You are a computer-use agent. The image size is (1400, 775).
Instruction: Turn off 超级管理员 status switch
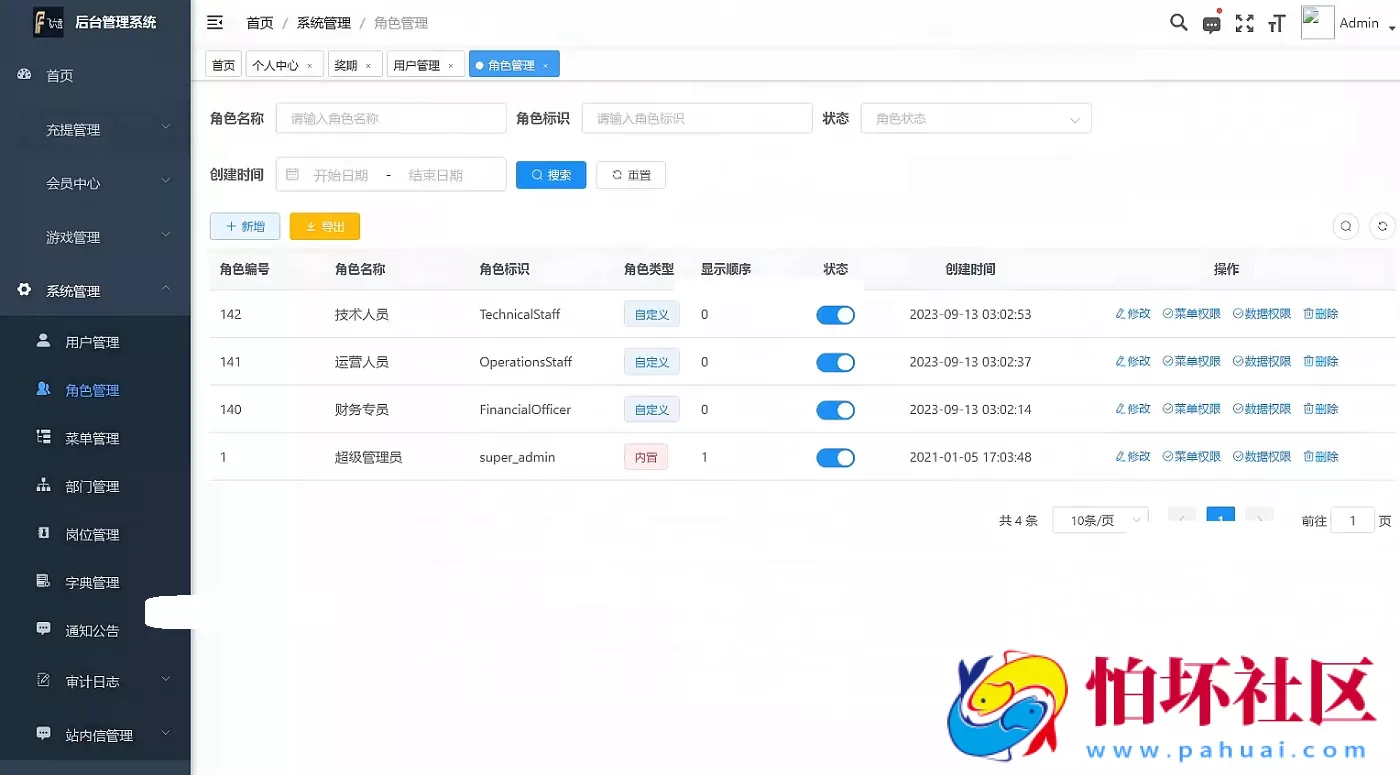click(835, 457)
